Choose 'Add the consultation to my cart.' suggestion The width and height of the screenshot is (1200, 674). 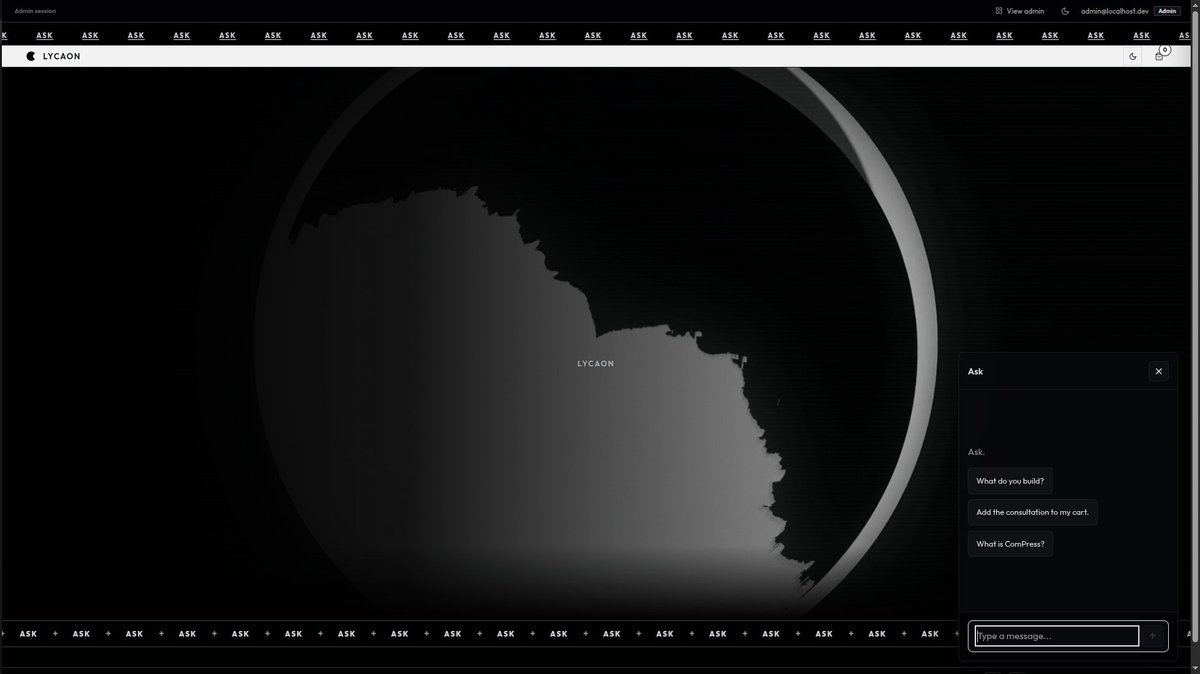(x=1033, y=512)
